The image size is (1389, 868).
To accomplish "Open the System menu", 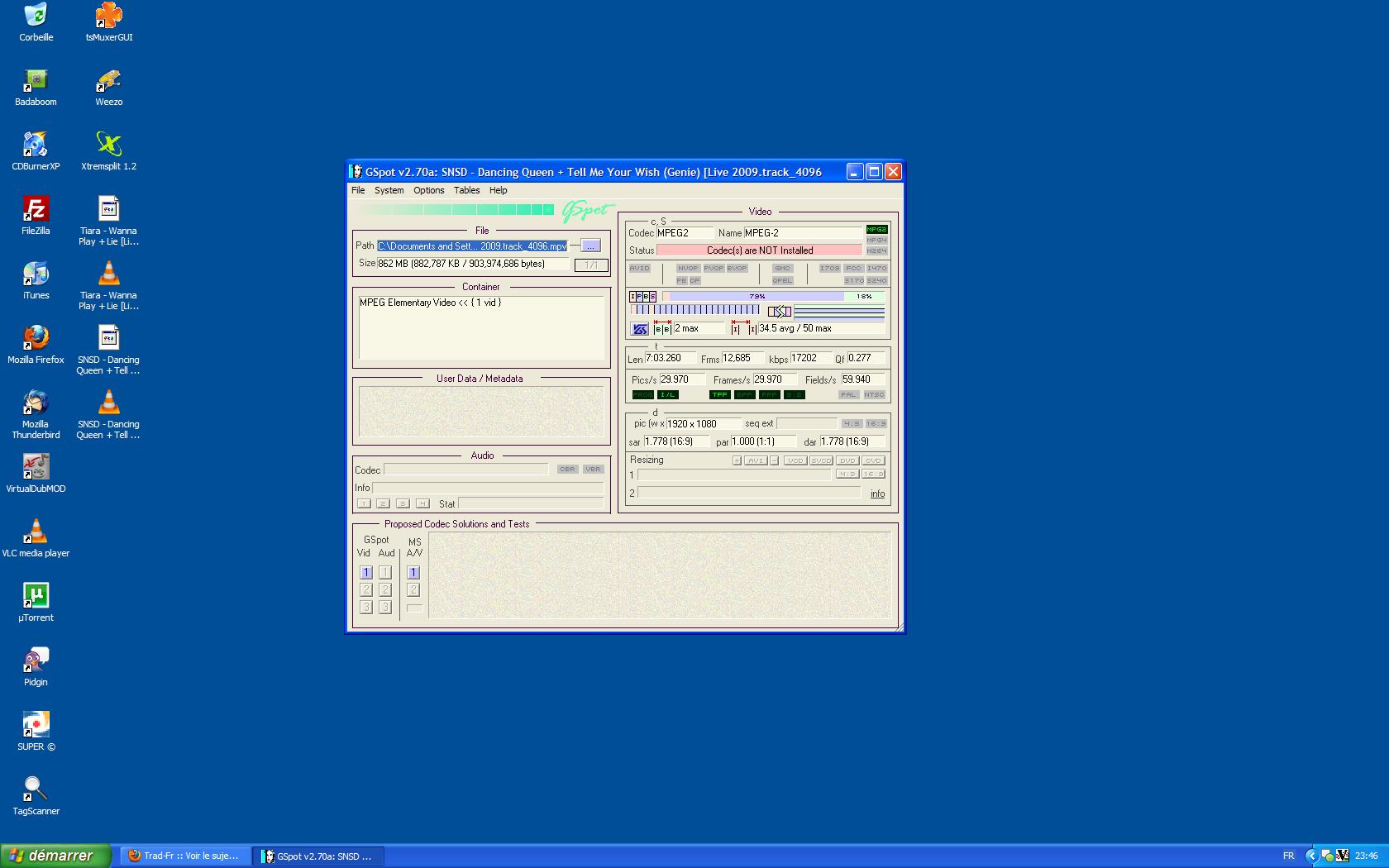I will [x=389, y=190].
